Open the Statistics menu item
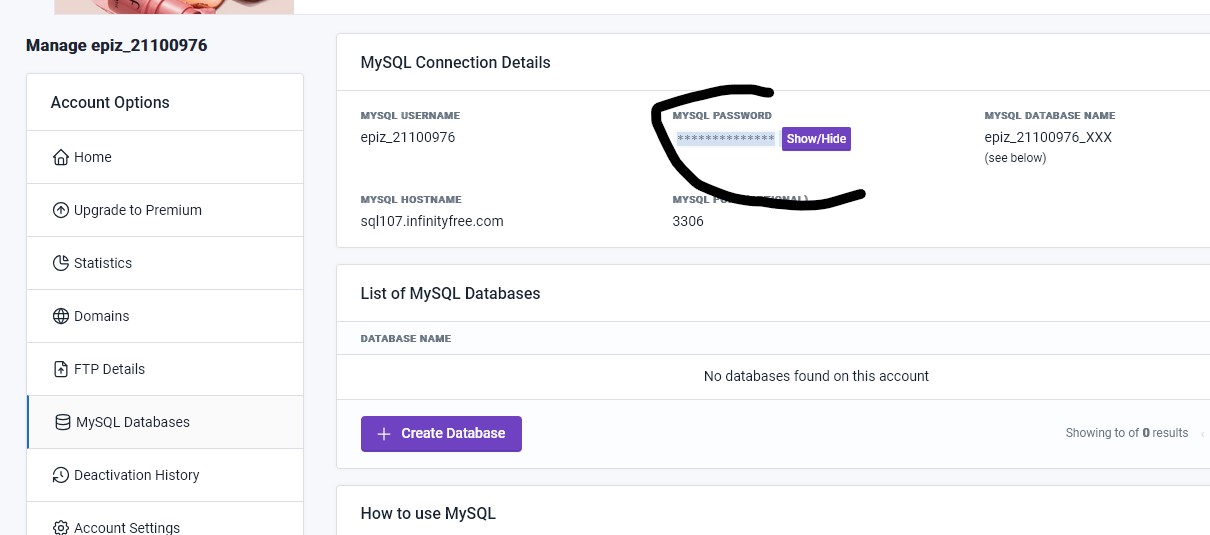 tap(102, 263)
